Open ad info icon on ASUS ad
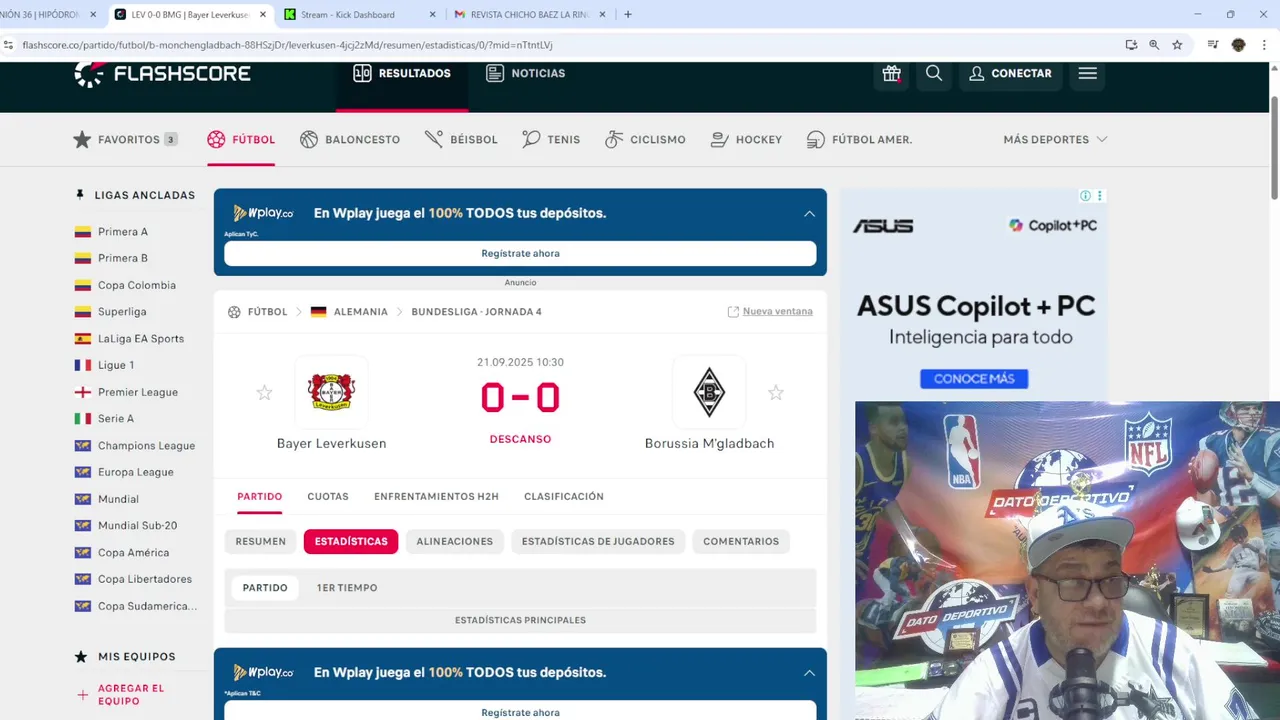Image resolution: width=1280 pixels, height=720 pixels. pos(1086,196)
